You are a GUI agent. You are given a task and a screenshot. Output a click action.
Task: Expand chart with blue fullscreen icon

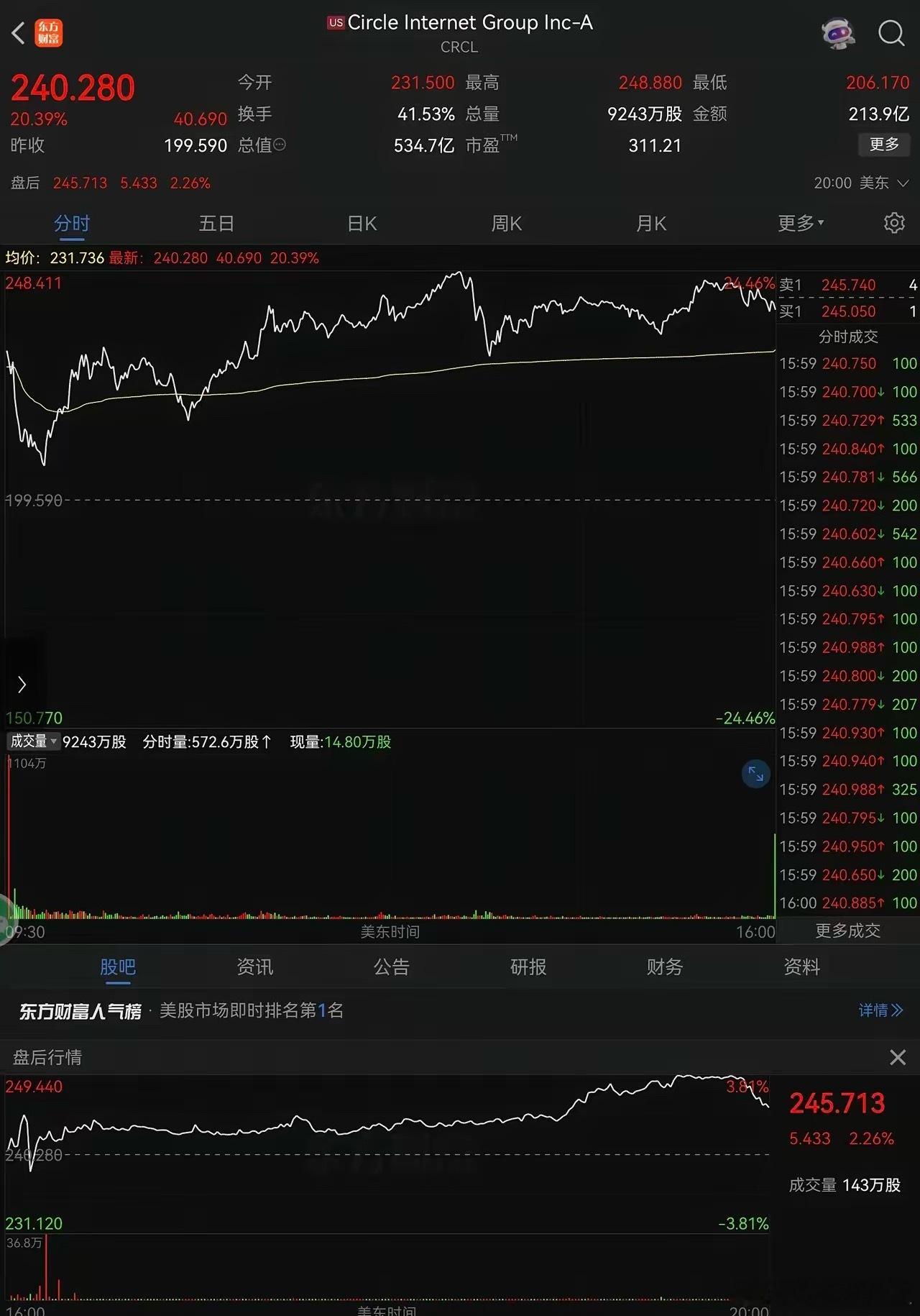pos(756,774)
